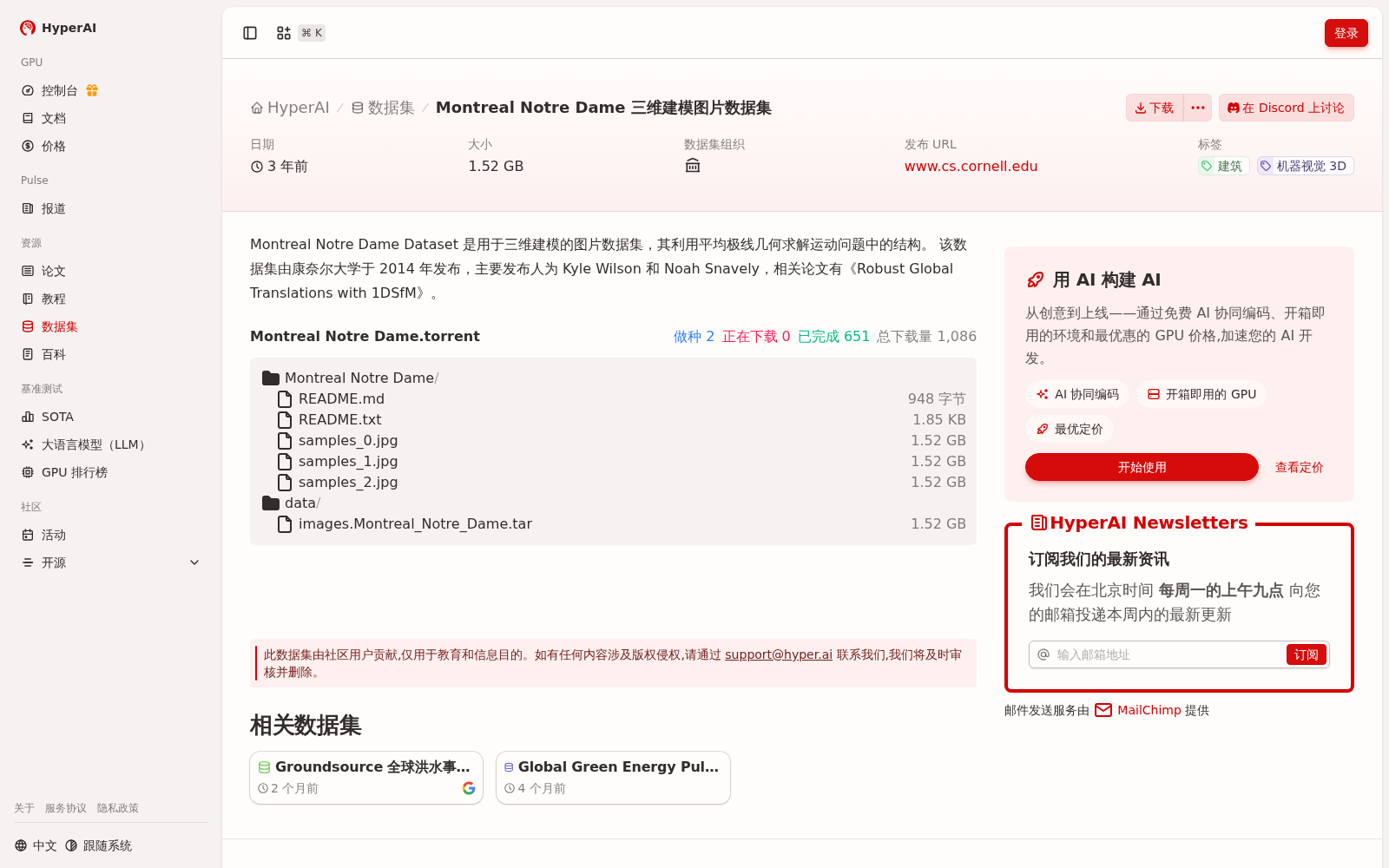
Task: Click the 订阅 subscribe button
Action: pyautogui.click(x=1306, y=654)
